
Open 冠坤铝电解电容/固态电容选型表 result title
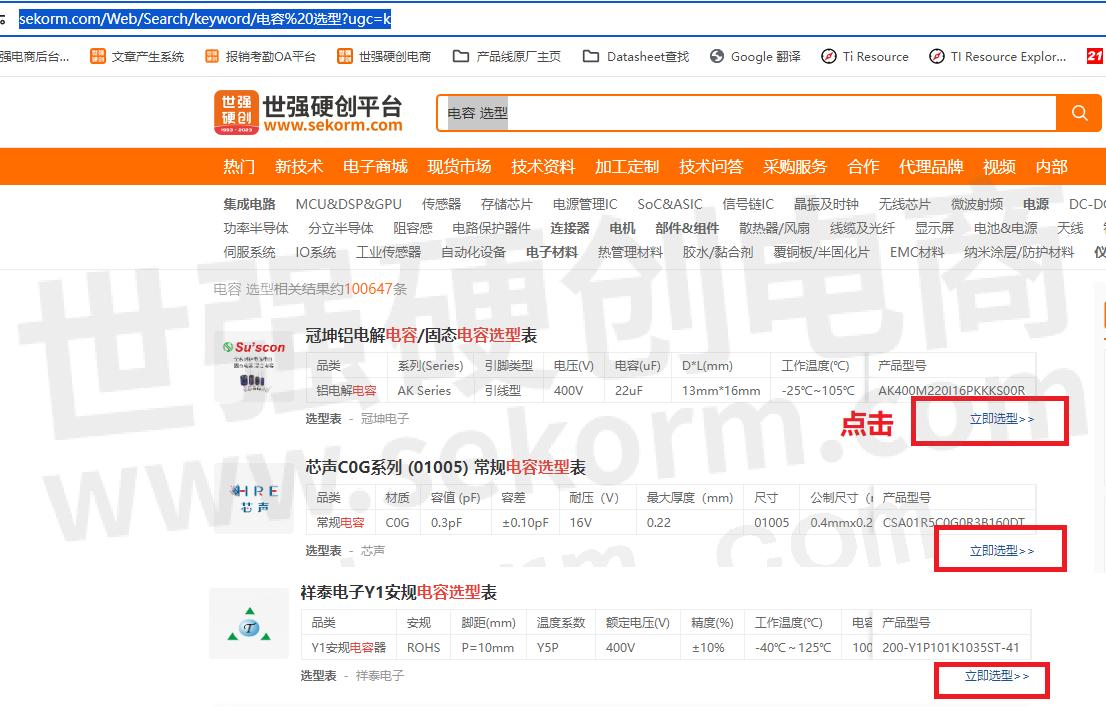pyautogui.click(x=421, y=335)
